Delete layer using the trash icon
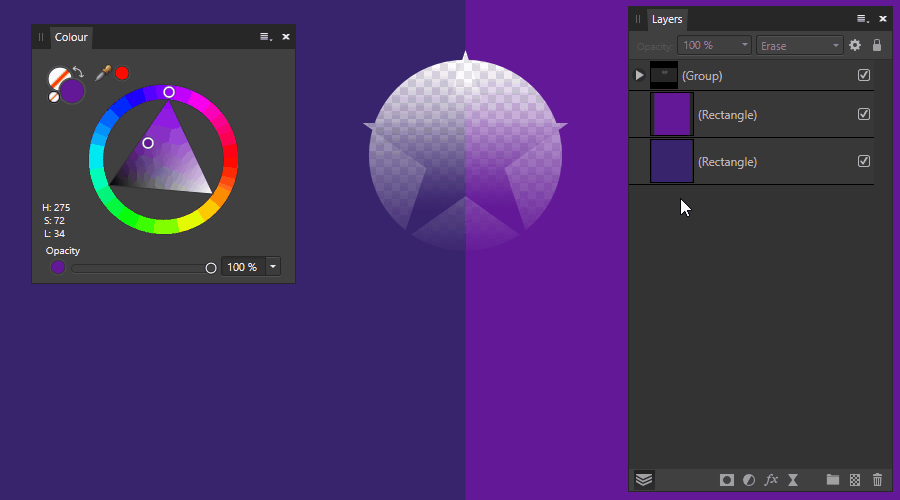The image size is (900, 500). click(878, 480)
